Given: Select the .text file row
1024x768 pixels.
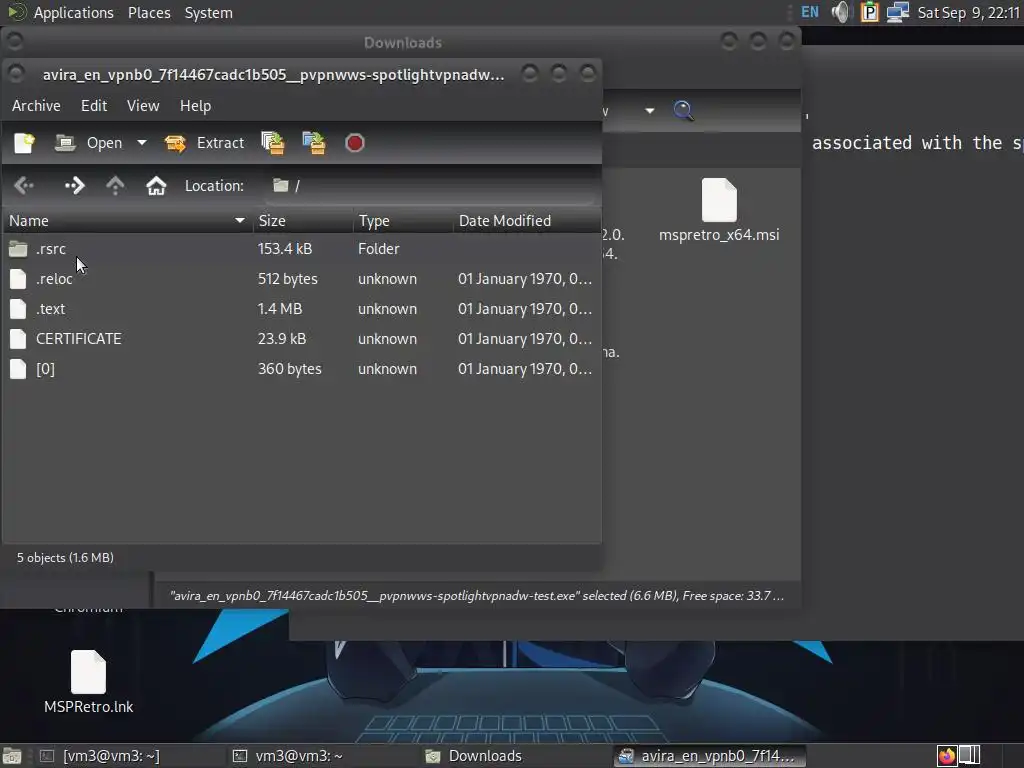Looking at the screenshot, I should [302, 309].
